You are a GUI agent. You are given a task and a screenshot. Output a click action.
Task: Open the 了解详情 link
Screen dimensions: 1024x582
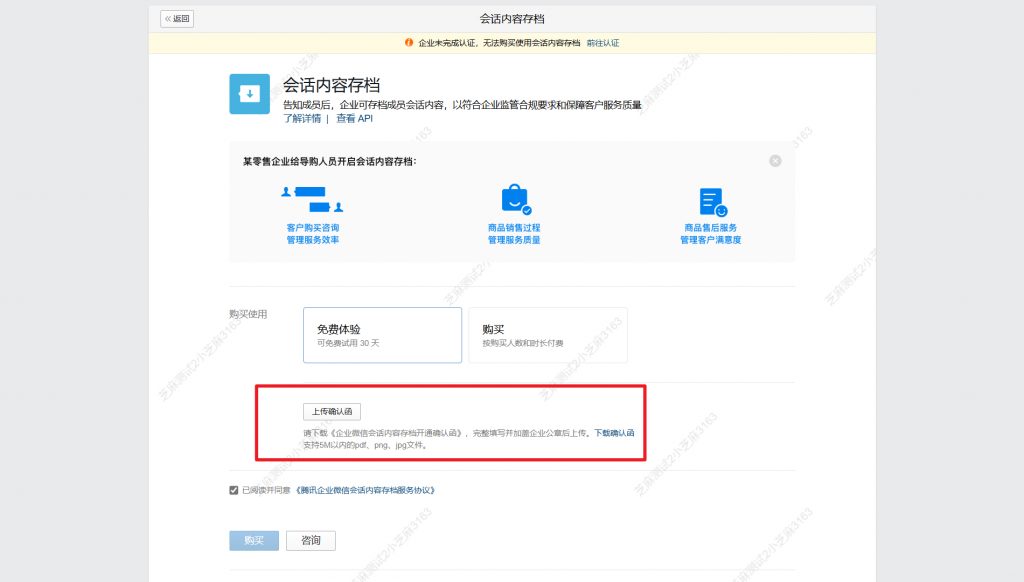tap(302, 118)
